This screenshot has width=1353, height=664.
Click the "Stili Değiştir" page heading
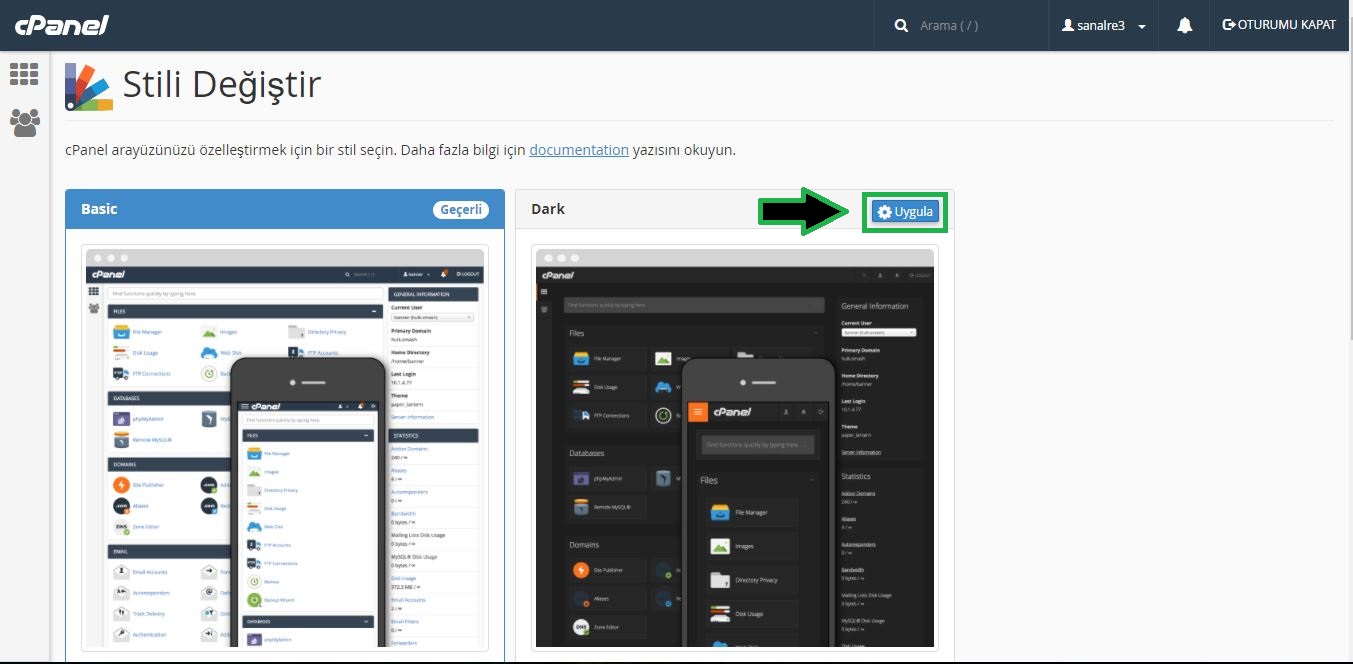click(x=222, y=84)
